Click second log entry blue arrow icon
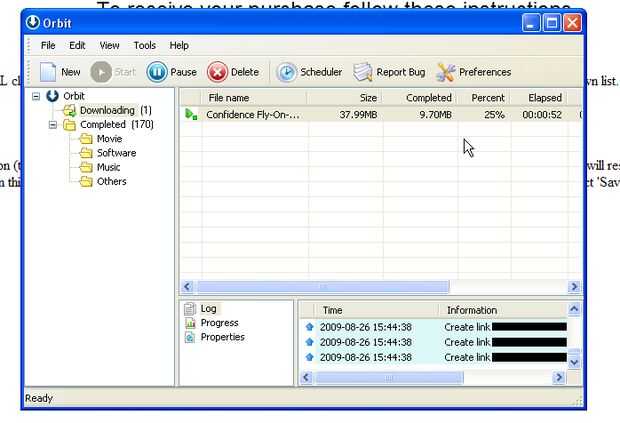Image resolution: width=620 pixels, height=423 pixels. [x=310, y=342]
